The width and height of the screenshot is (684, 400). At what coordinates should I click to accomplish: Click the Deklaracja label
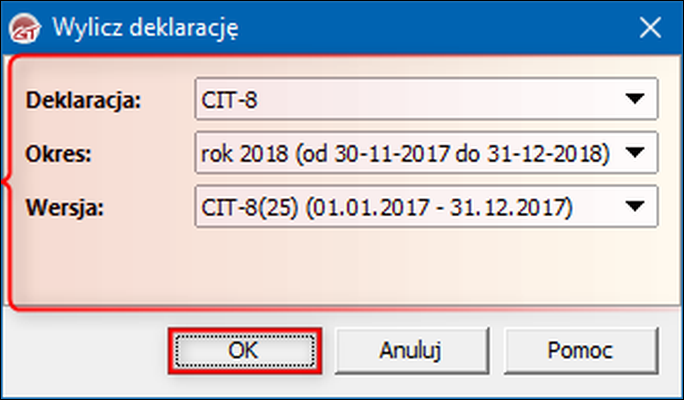point(83,100)
